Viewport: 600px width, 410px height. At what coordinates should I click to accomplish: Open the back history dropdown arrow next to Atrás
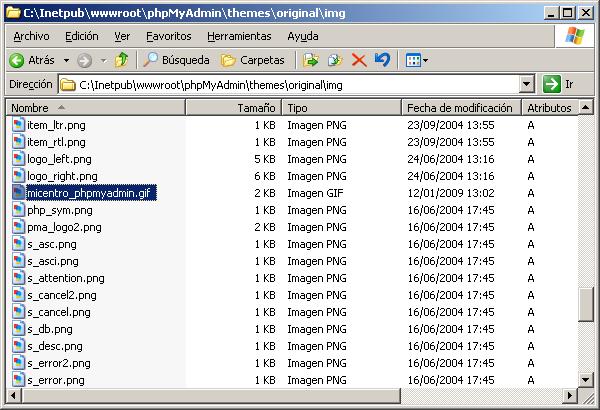tap(66, 60)
